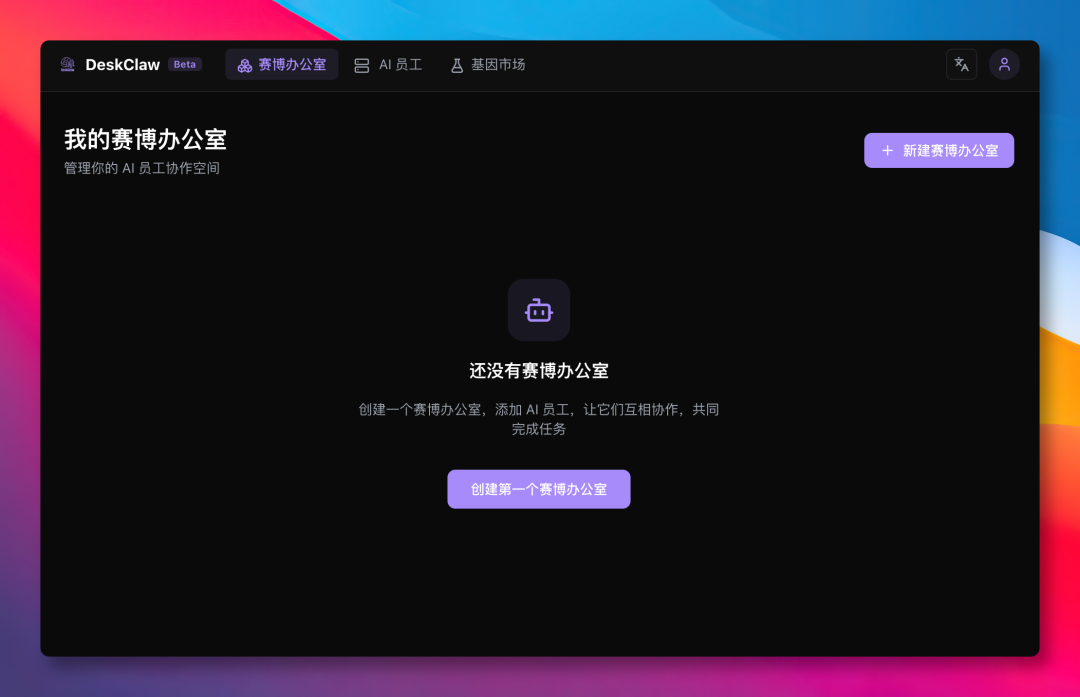This screenshot has height=697, width=1080.
Task: Click the molecule icon inside the 赛博办公室 tab
Action: click(x=244, y=64)
